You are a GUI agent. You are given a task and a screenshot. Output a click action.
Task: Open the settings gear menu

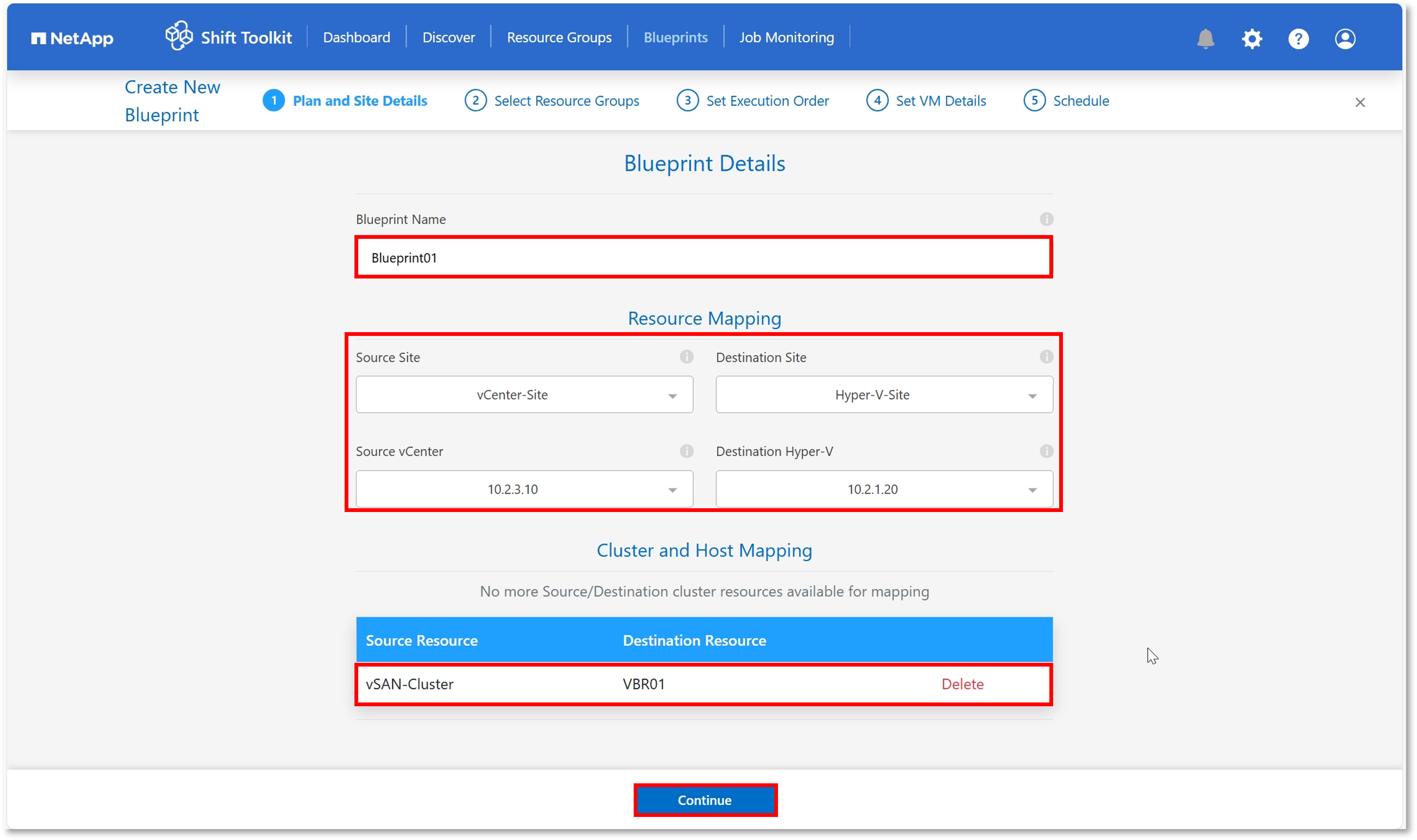tap(1252, 39)
